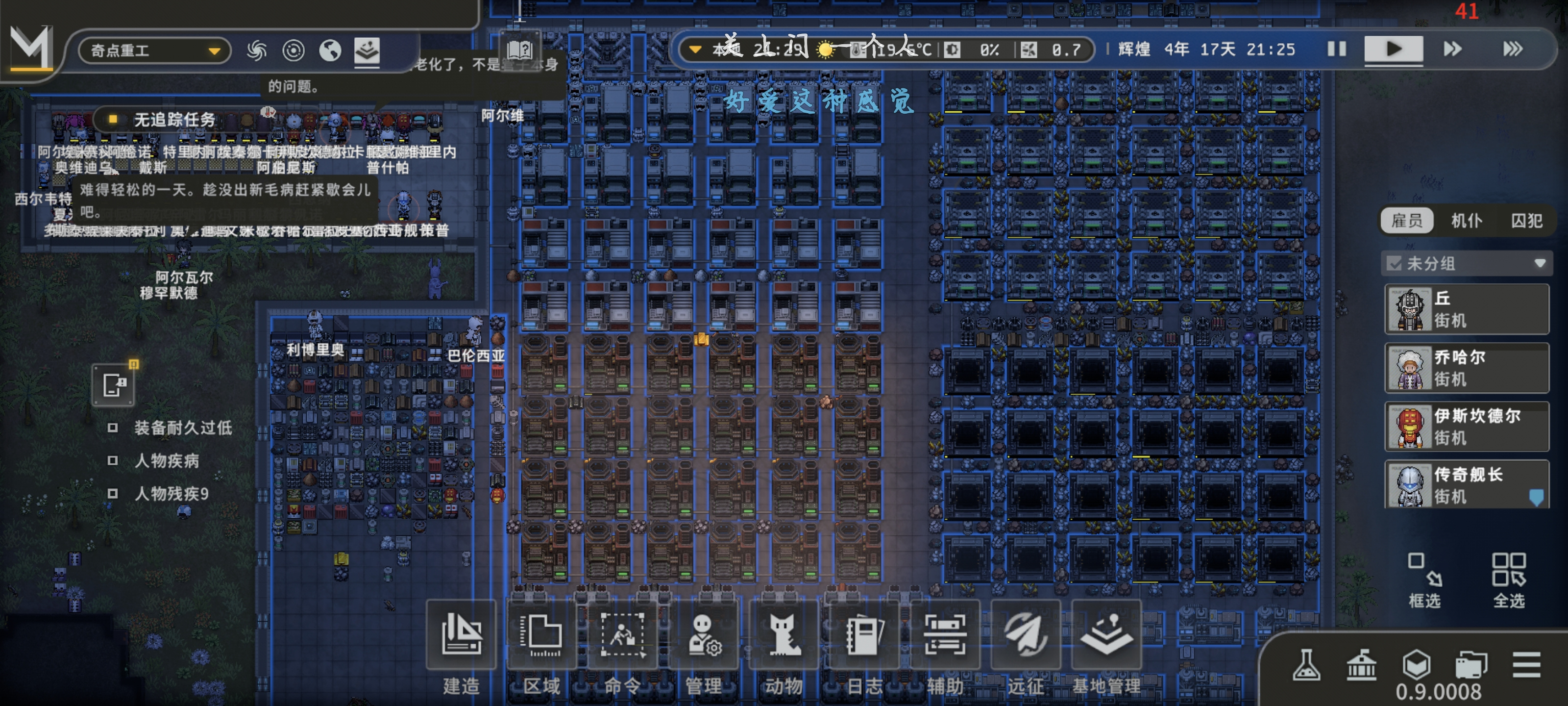Open the bank building icon

(1361, 665)
